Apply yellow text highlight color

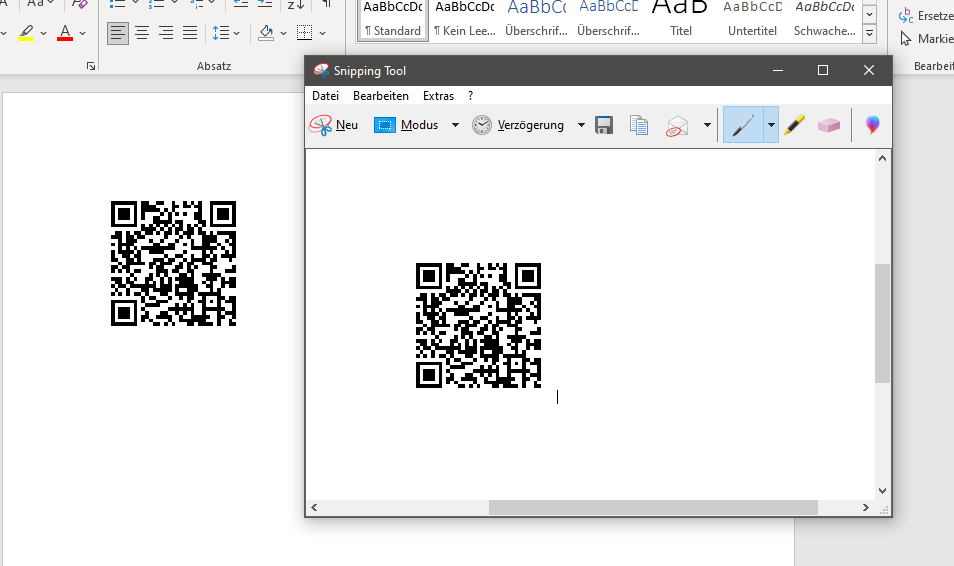coord(26,33)
